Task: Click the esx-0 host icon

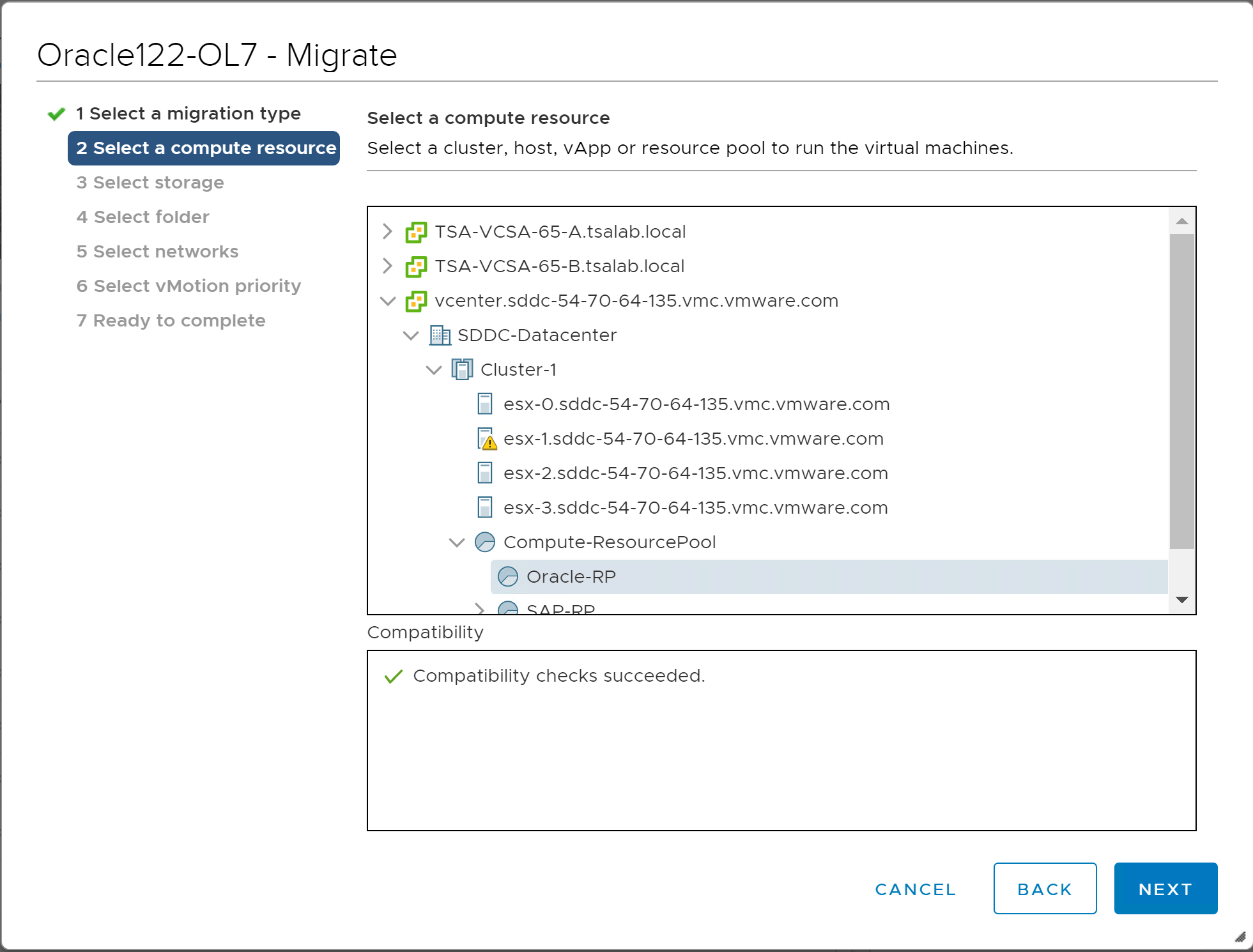Action: tap(485, 404)
